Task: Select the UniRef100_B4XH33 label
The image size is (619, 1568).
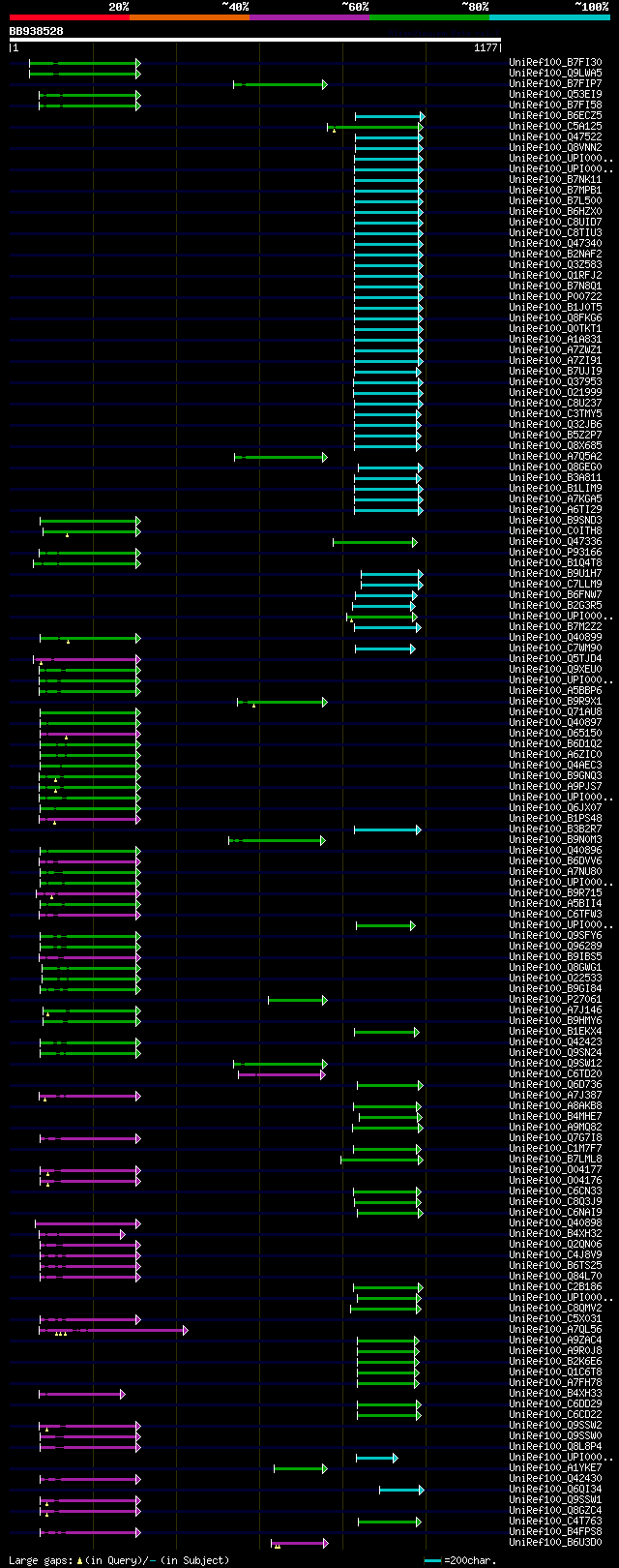Action: 555,1394
